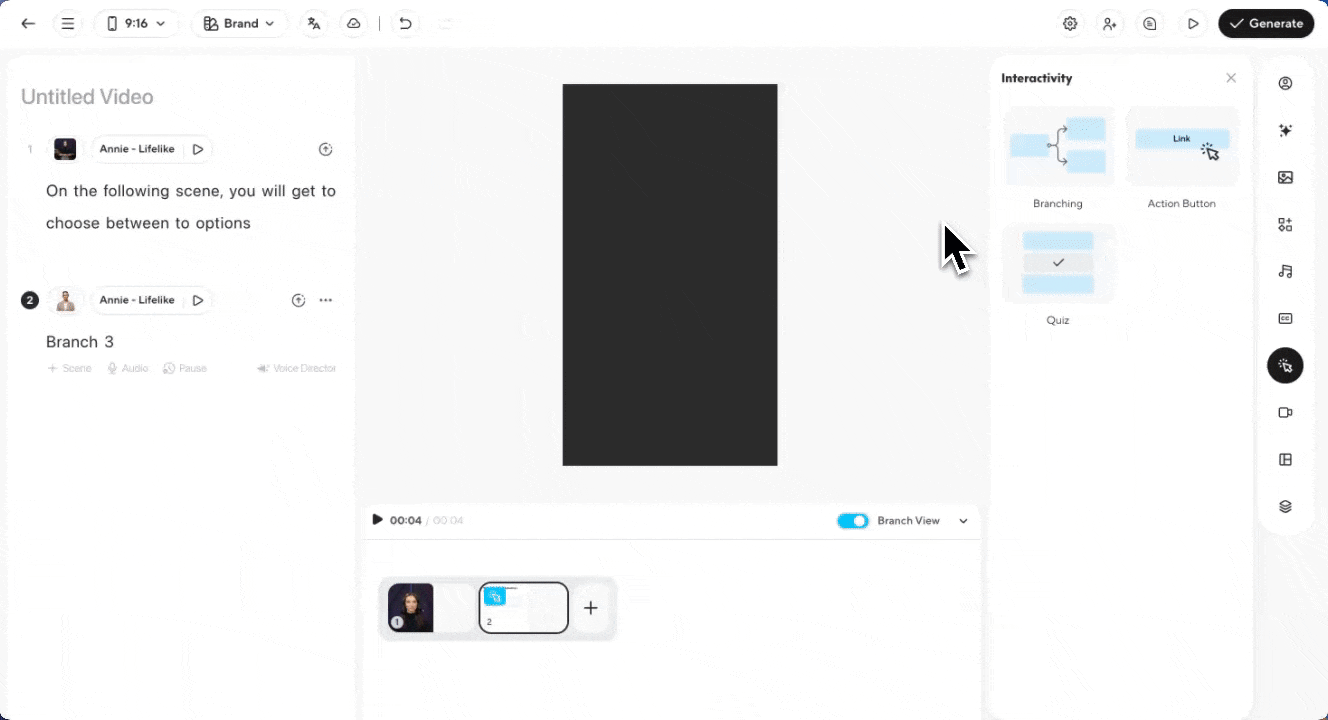Open the Brand dropdown

[239, 24]
